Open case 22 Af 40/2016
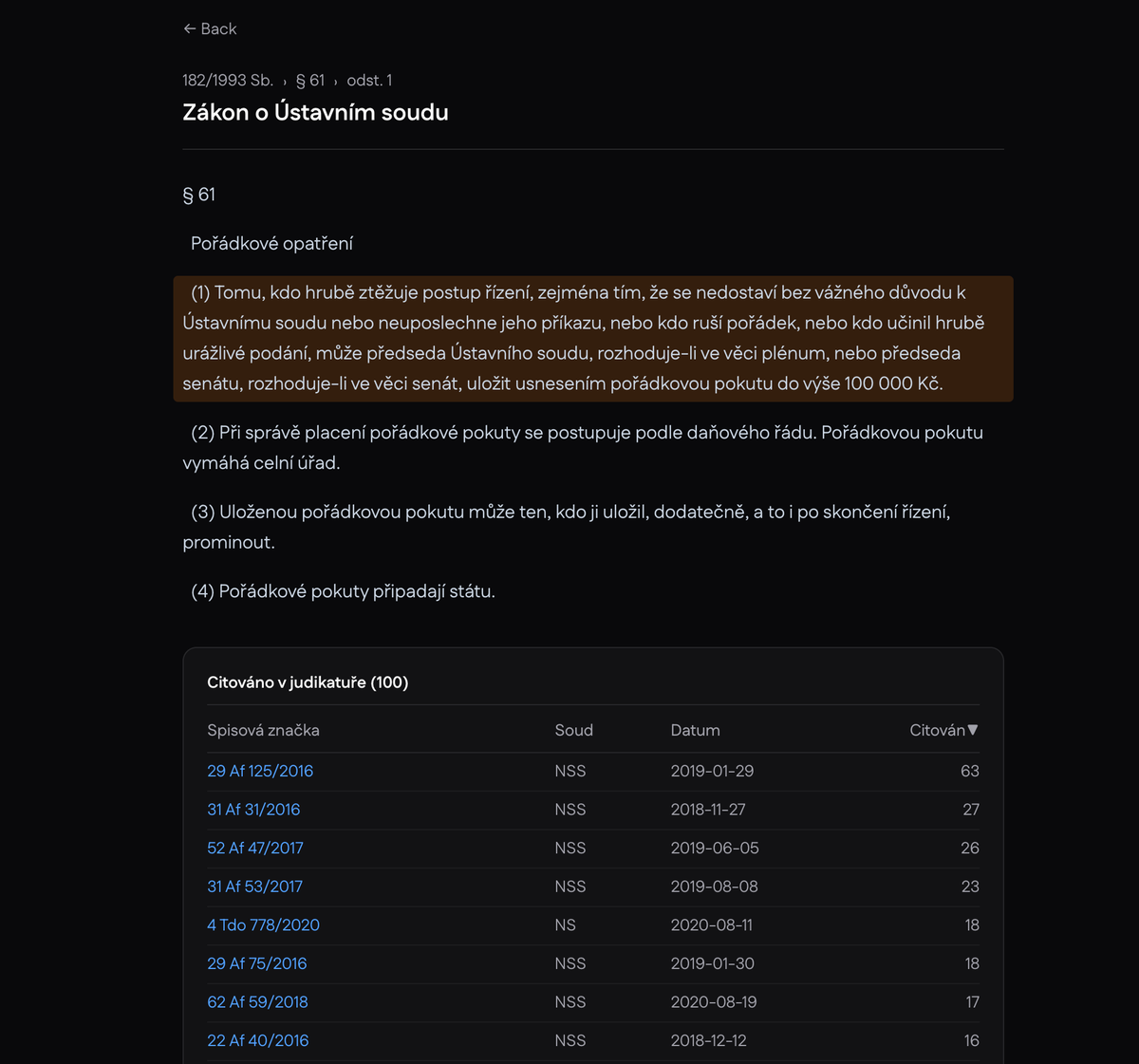 click(x=257, y=1040)
